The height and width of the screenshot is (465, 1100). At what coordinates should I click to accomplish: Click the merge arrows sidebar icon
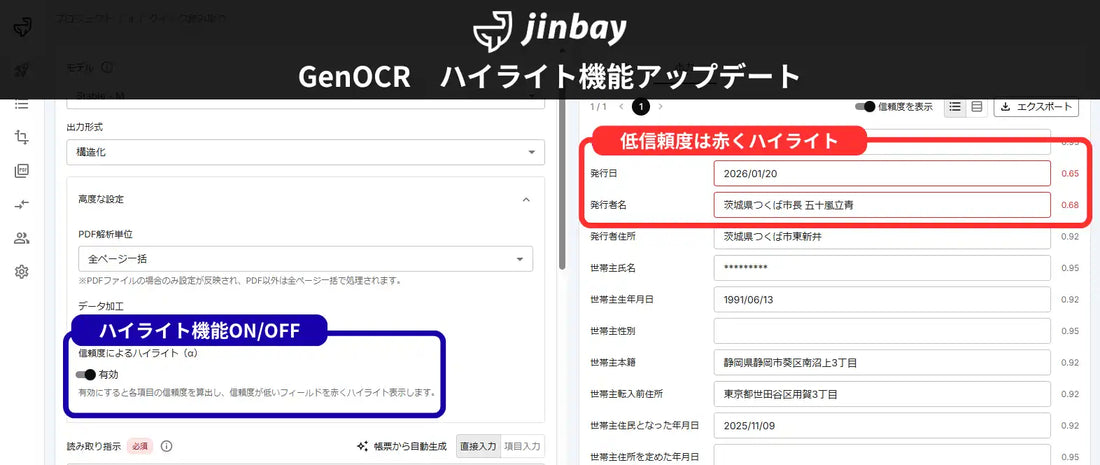(x=22, y=204)
